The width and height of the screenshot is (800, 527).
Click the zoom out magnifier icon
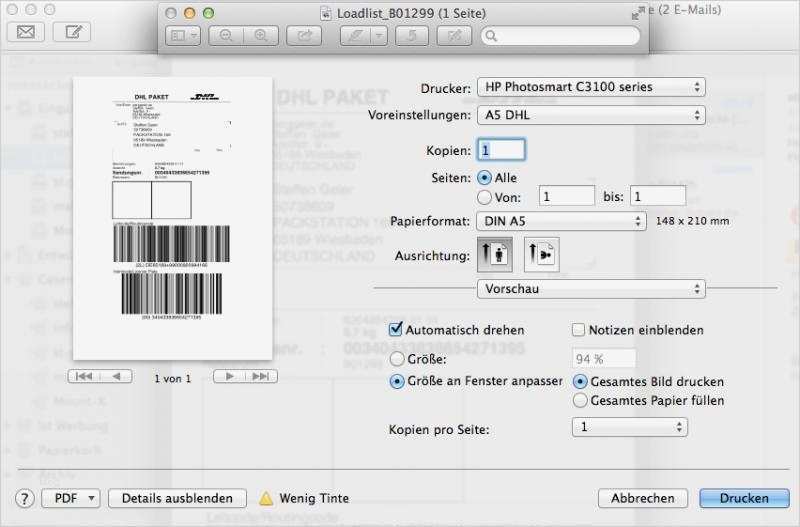tap(226, 36)
